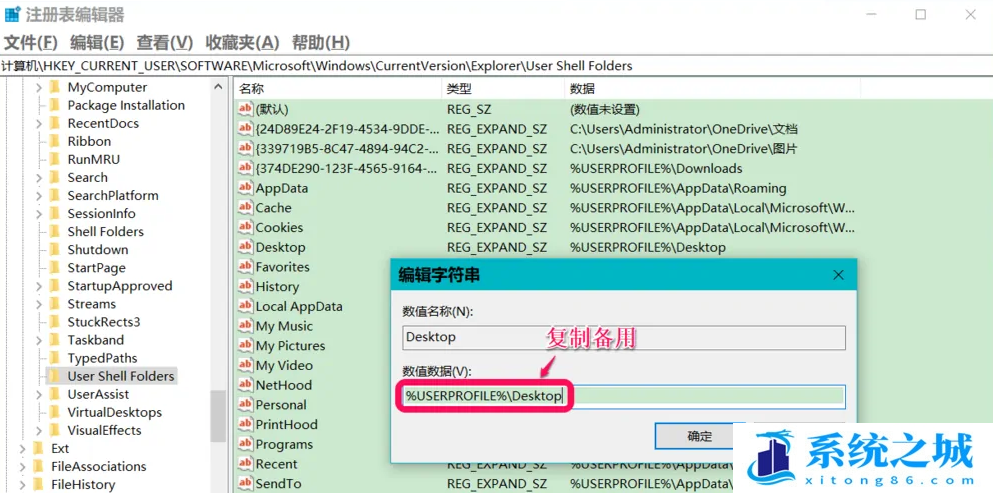Expand the StartupApproved tree node
Image resolution: width=993 pixels, height=493 pixels.
coord(39,286)
